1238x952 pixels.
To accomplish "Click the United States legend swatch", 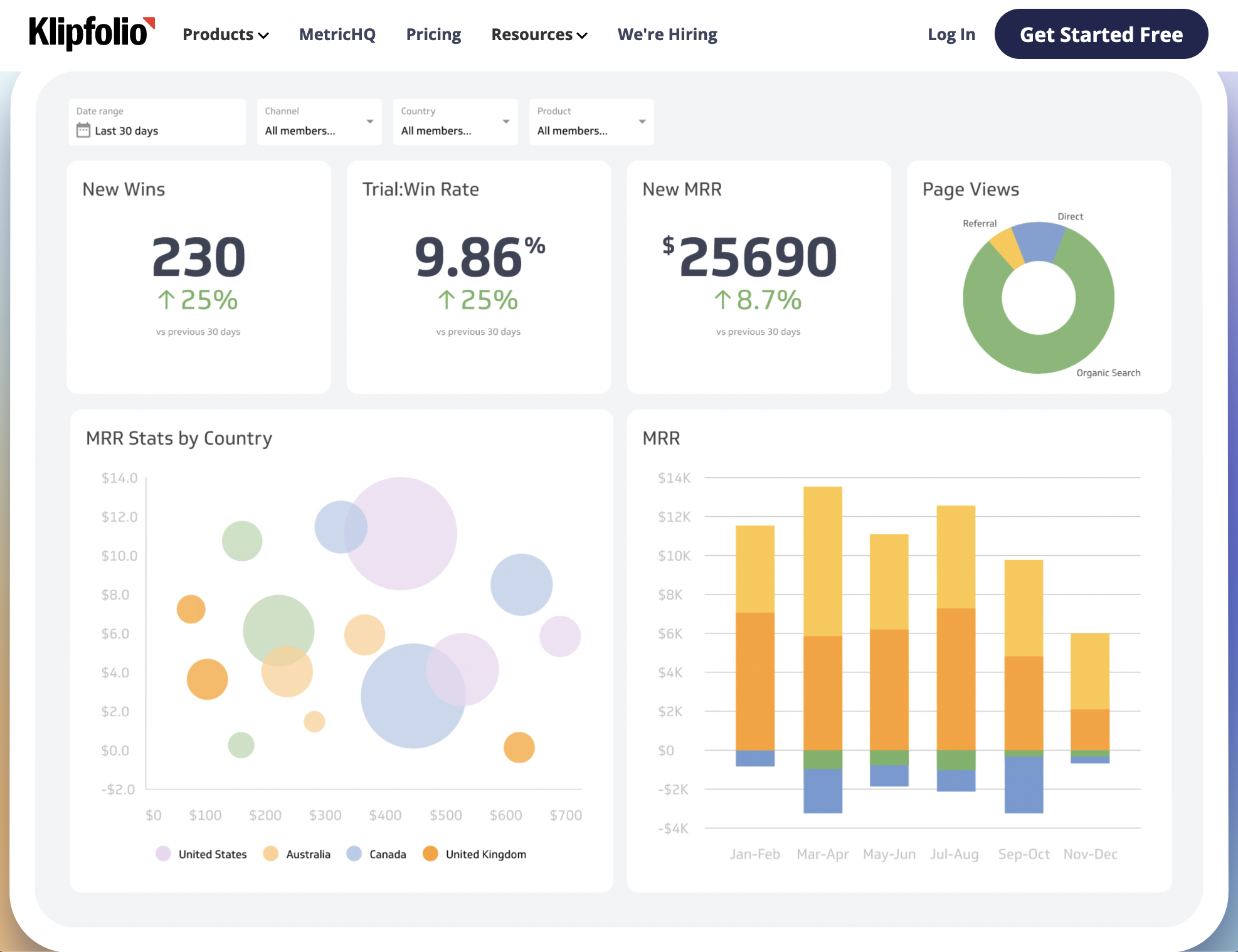I will point(163,854).
